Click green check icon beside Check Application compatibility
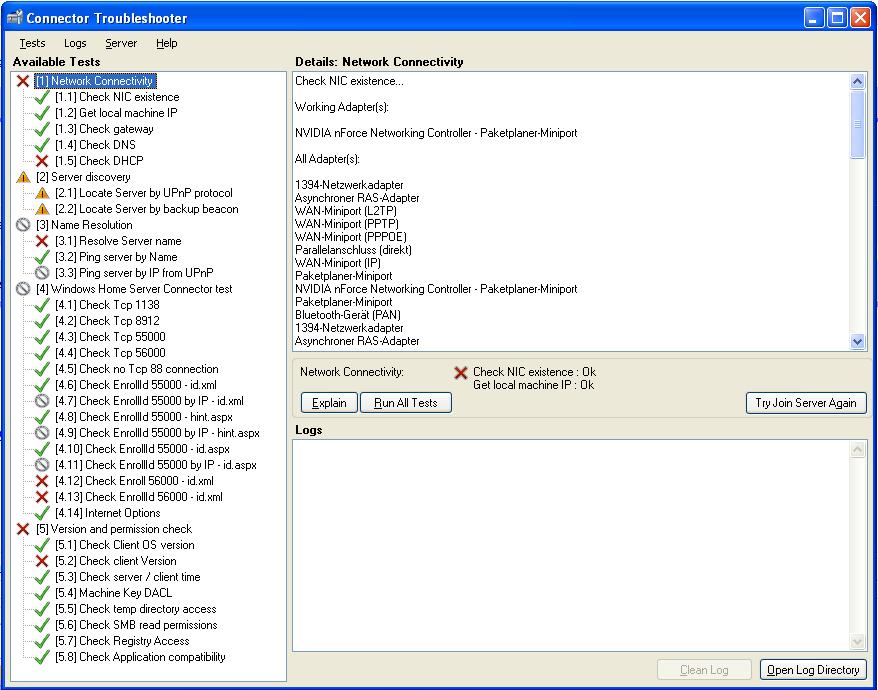The image size is (878, 690). [x=42, y=658]
